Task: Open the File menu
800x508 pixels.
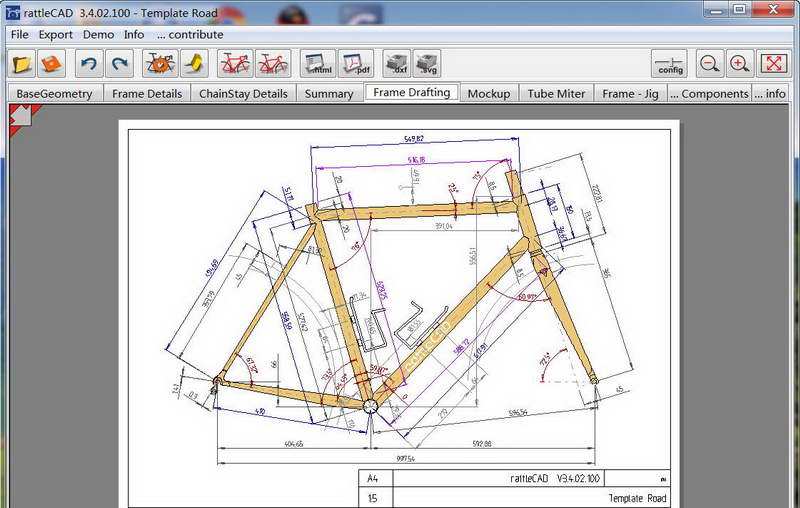Action: [x=19, y=35]
